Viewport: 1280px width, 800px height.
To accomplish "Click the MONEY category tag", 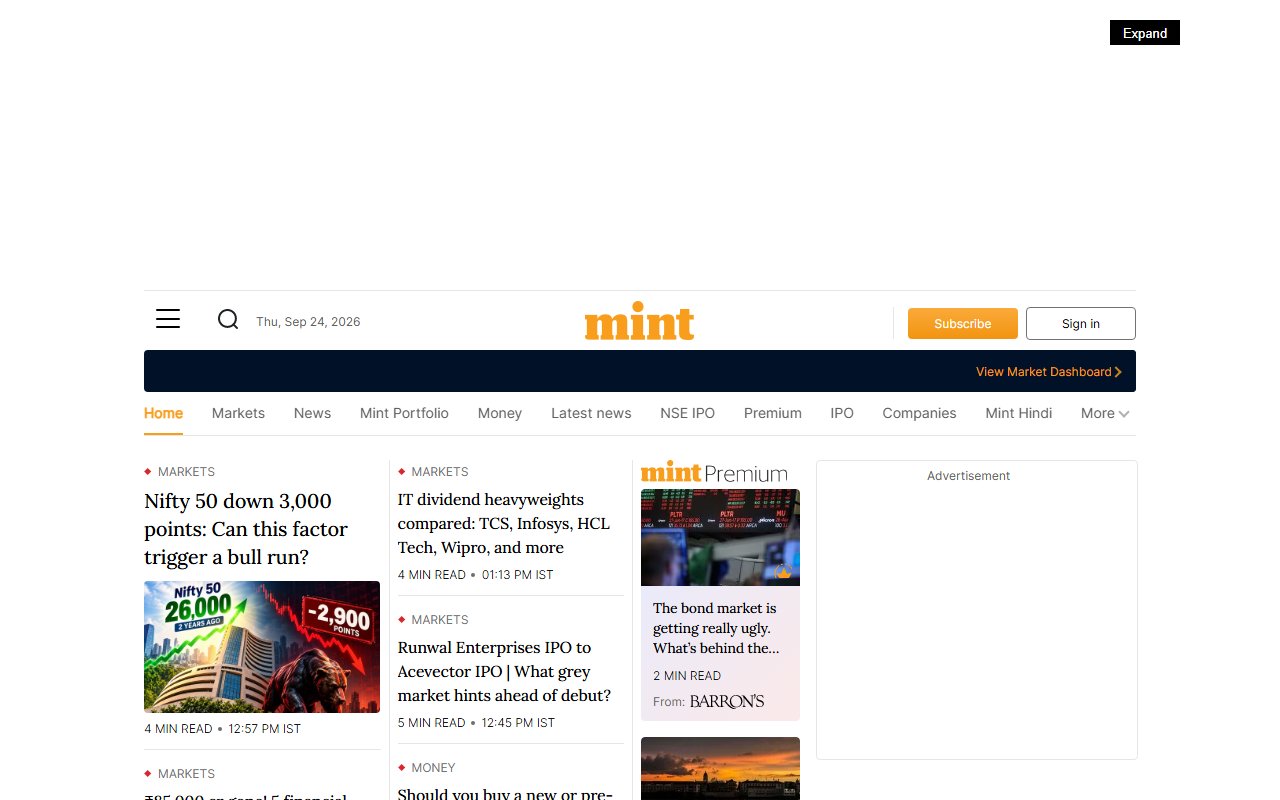I will click(433, 768).
